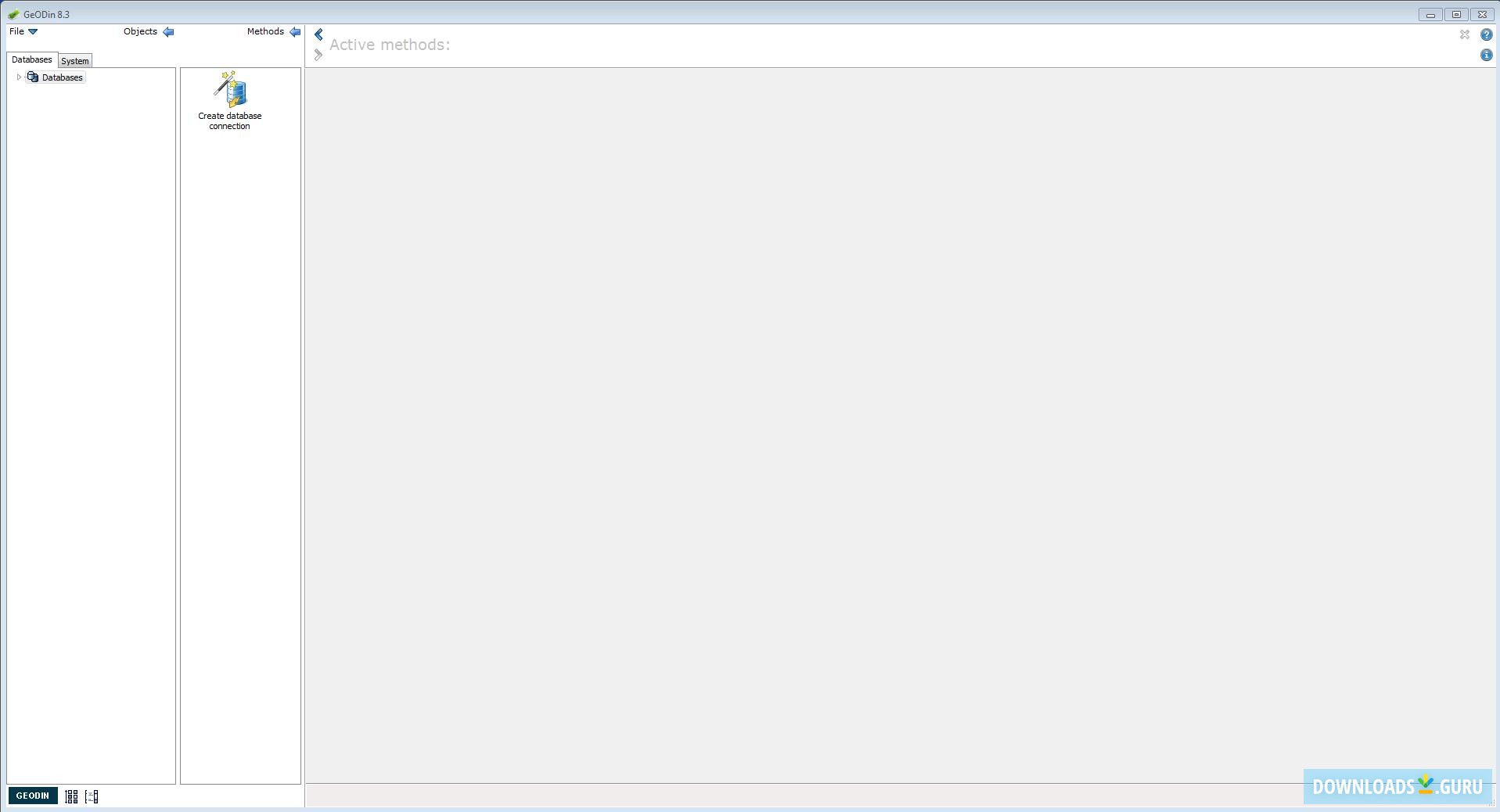Click the GeODin app icon in title bar
The height and width of the screenshot is (812, 1500).
(13, 14)
